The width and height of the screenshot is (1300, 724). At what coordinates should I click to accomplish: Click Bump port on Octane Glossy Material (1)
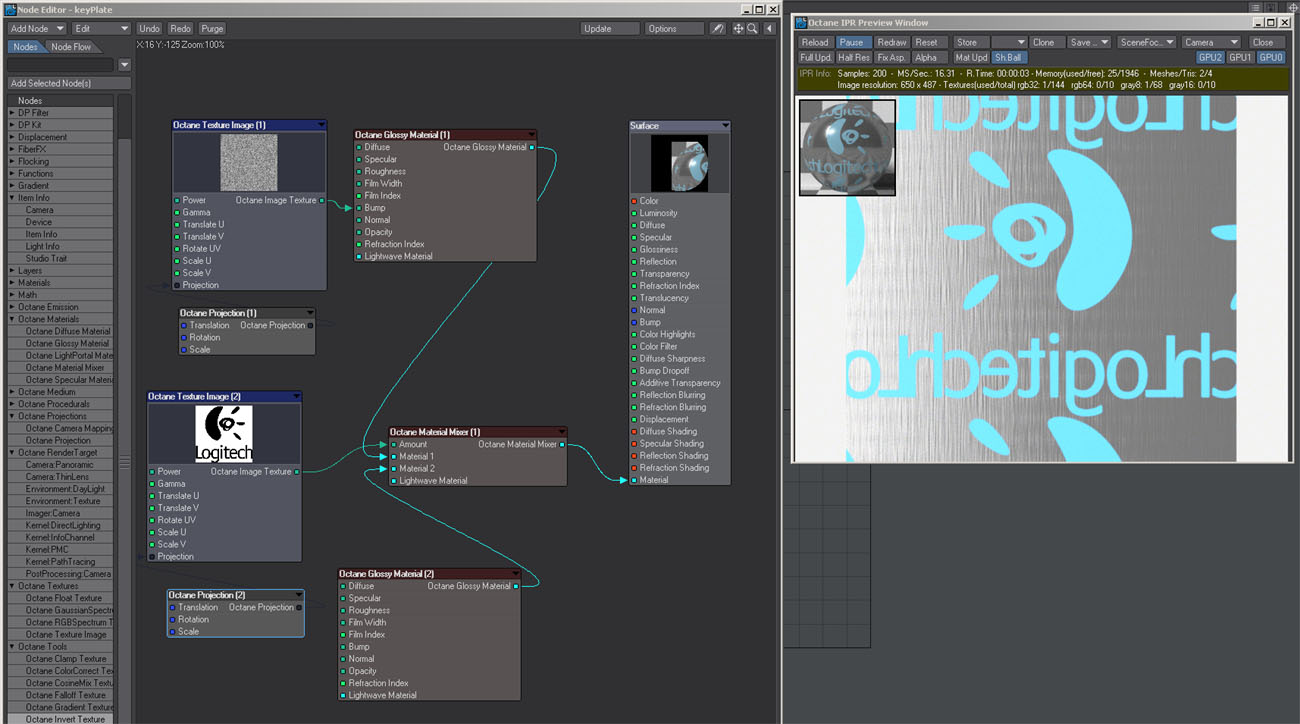[x=359, y=208]
